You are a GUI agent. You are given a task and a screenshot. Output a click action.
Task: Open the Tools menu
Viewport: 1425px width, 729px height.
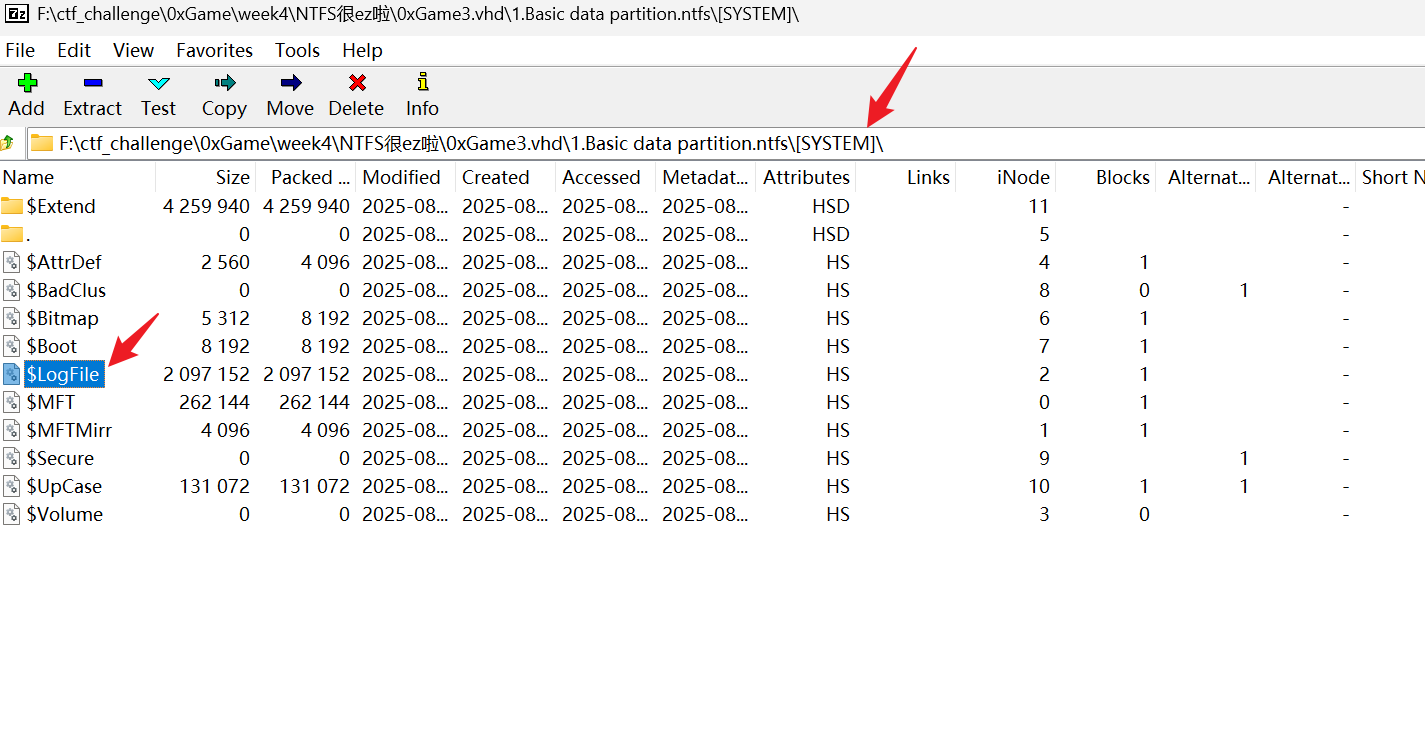coord(297,50)
